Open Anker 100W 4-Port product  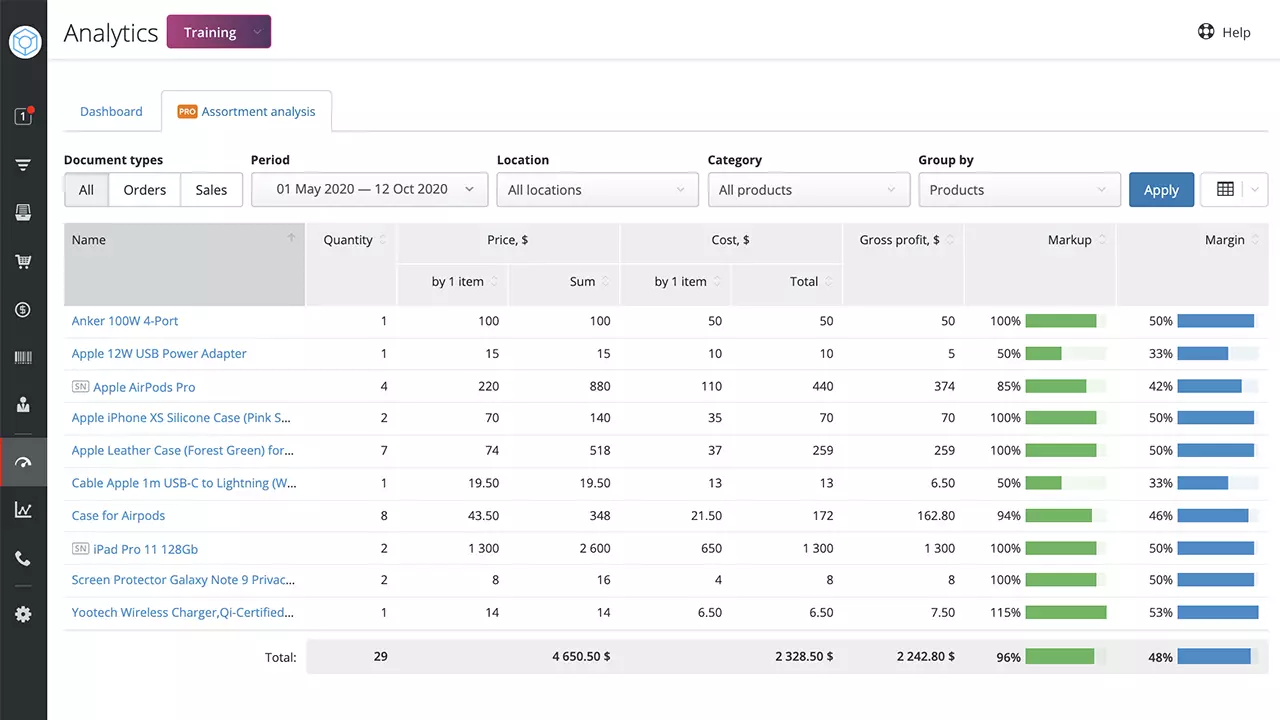click(125, 321)
